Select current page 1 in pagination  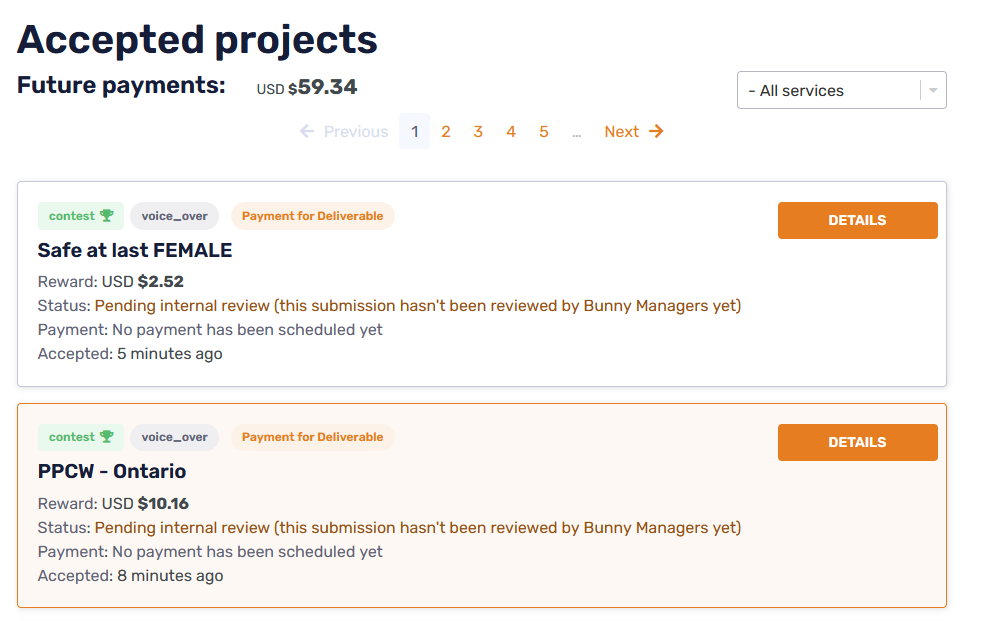pos(414,132)
